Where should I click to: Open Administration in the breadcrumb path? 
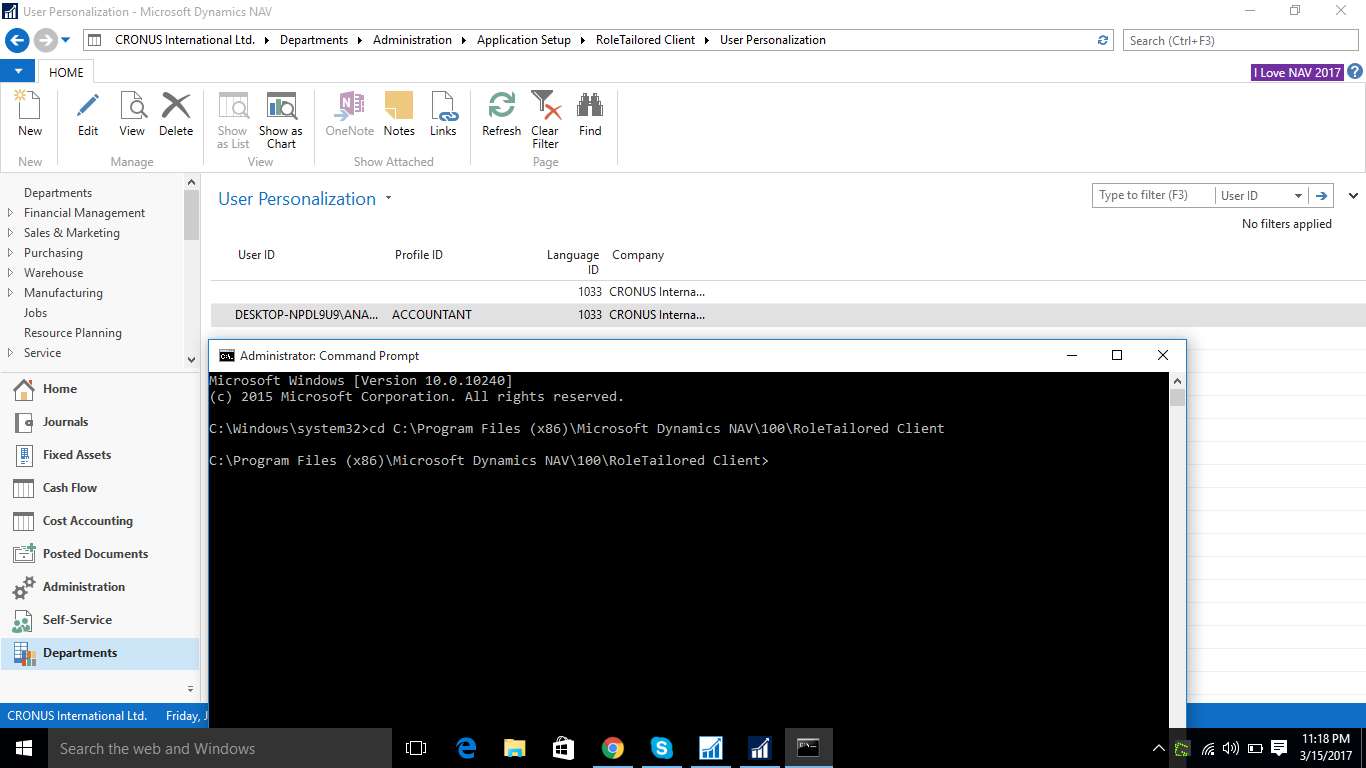point(412,40)
